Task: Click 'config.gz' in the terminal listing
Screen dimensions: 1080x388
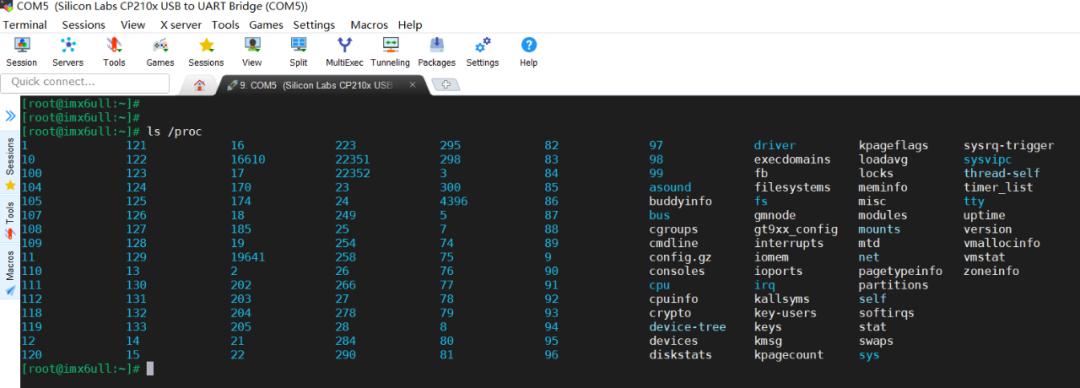Action: [x=681, y=257]
